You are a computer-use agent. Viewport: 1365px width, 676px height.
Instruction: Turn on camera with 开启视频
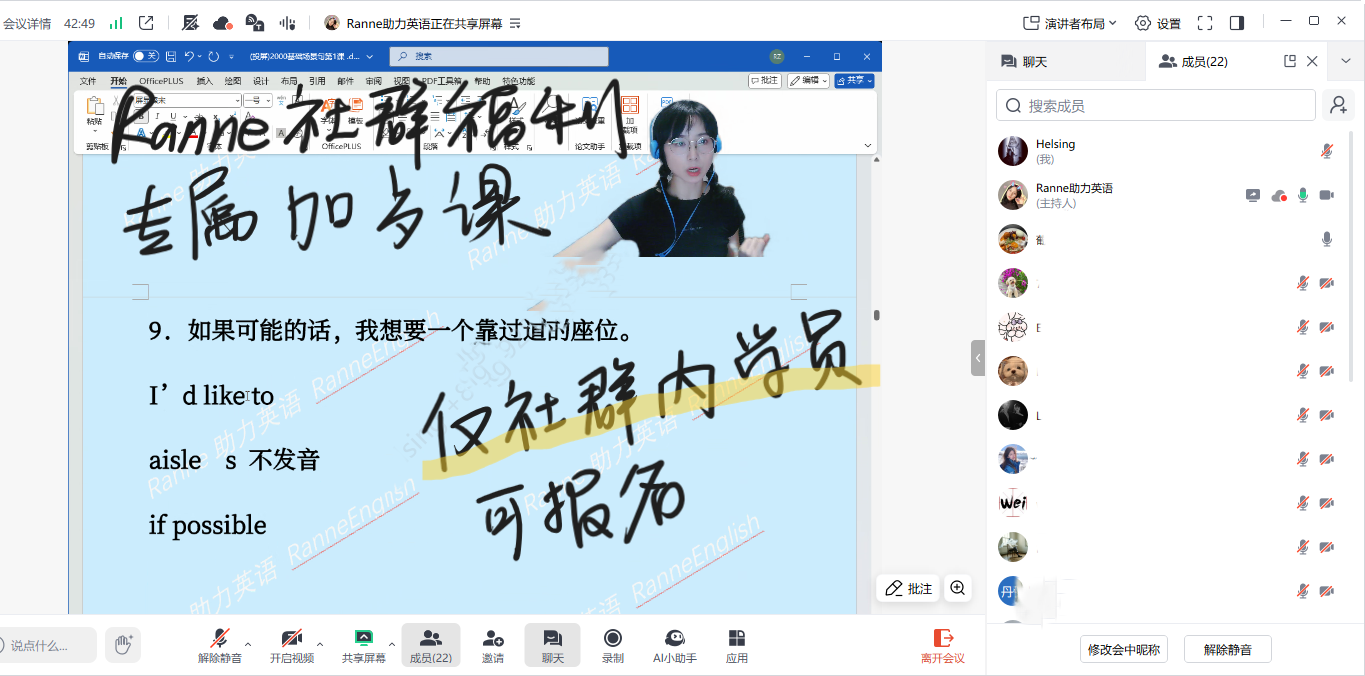(x=293, y=645)
